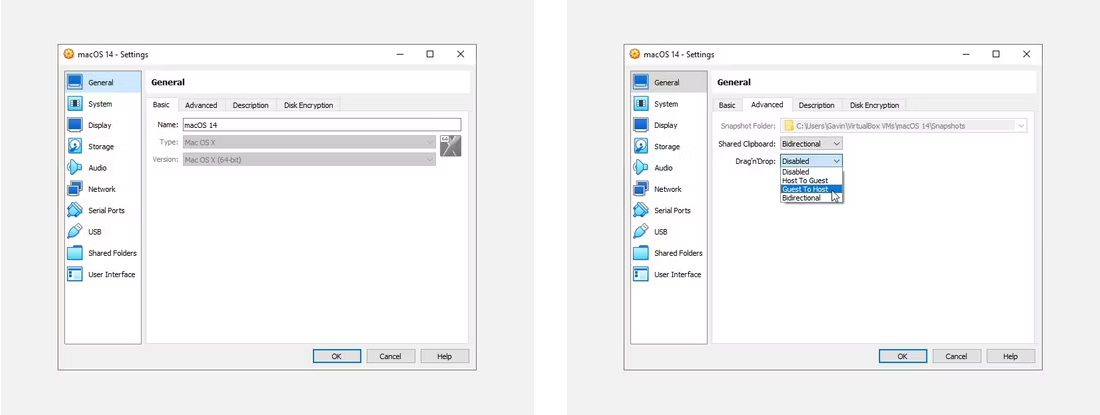Click the Name field containing macOS 14
The width and height of the screenshot is (1100, 415).
pyautogui.click(x=321, y=125)
